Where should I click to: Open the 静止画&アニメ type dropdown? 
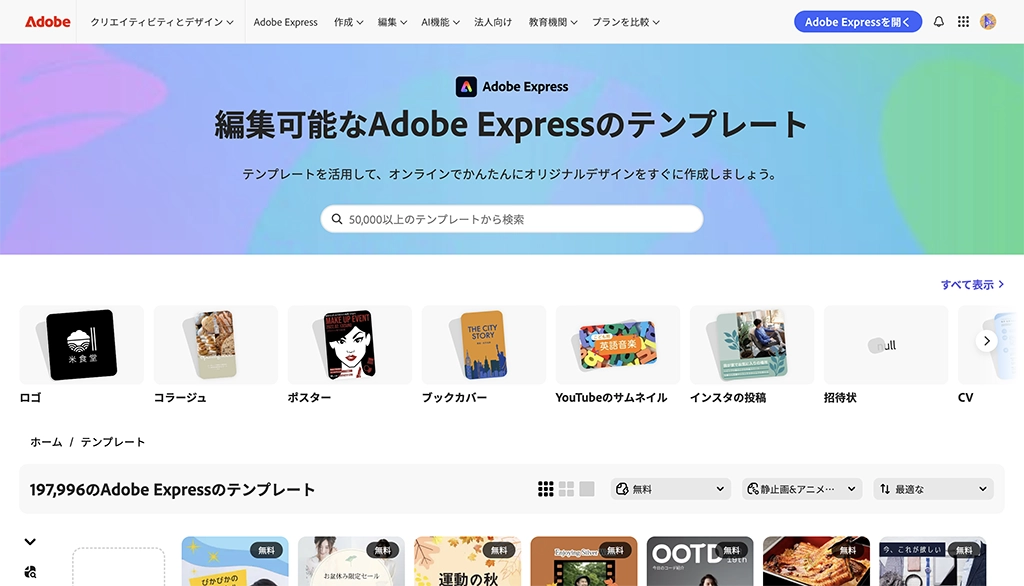tap(801, 489)
